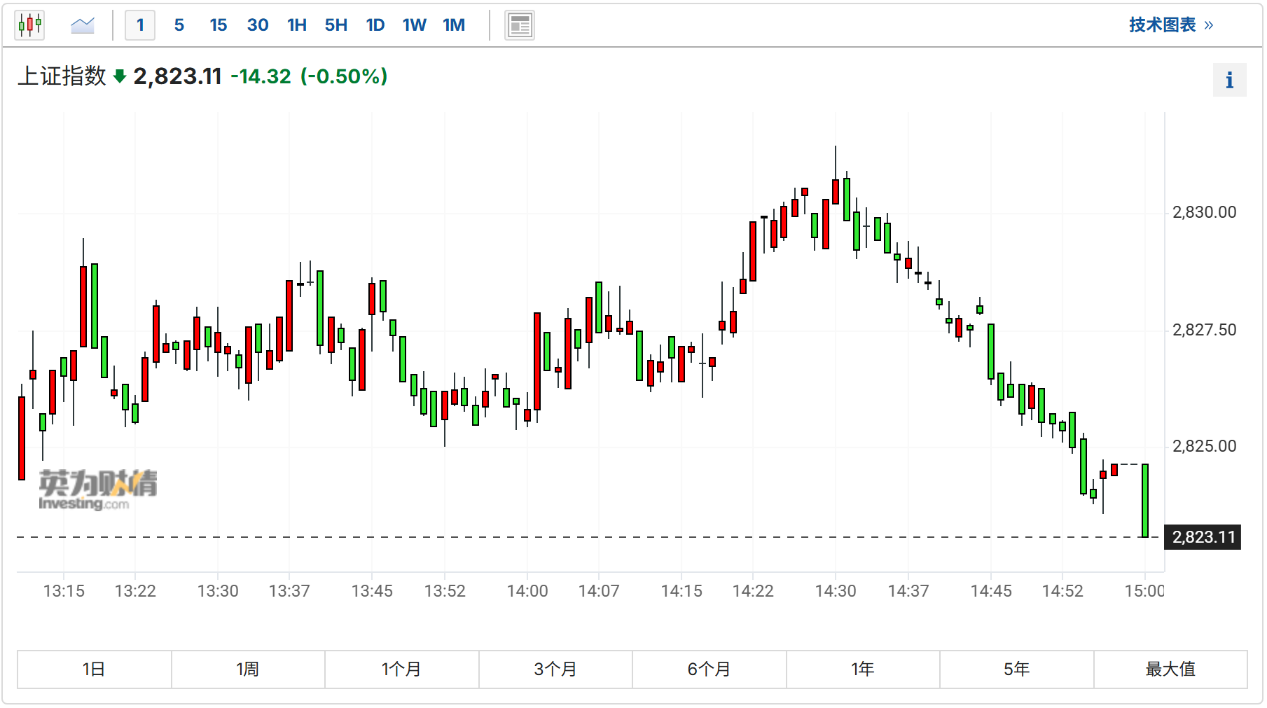Switch to the 15-minute interval
This screenshot has height=708, width=1267.
[x=218, y=25]
